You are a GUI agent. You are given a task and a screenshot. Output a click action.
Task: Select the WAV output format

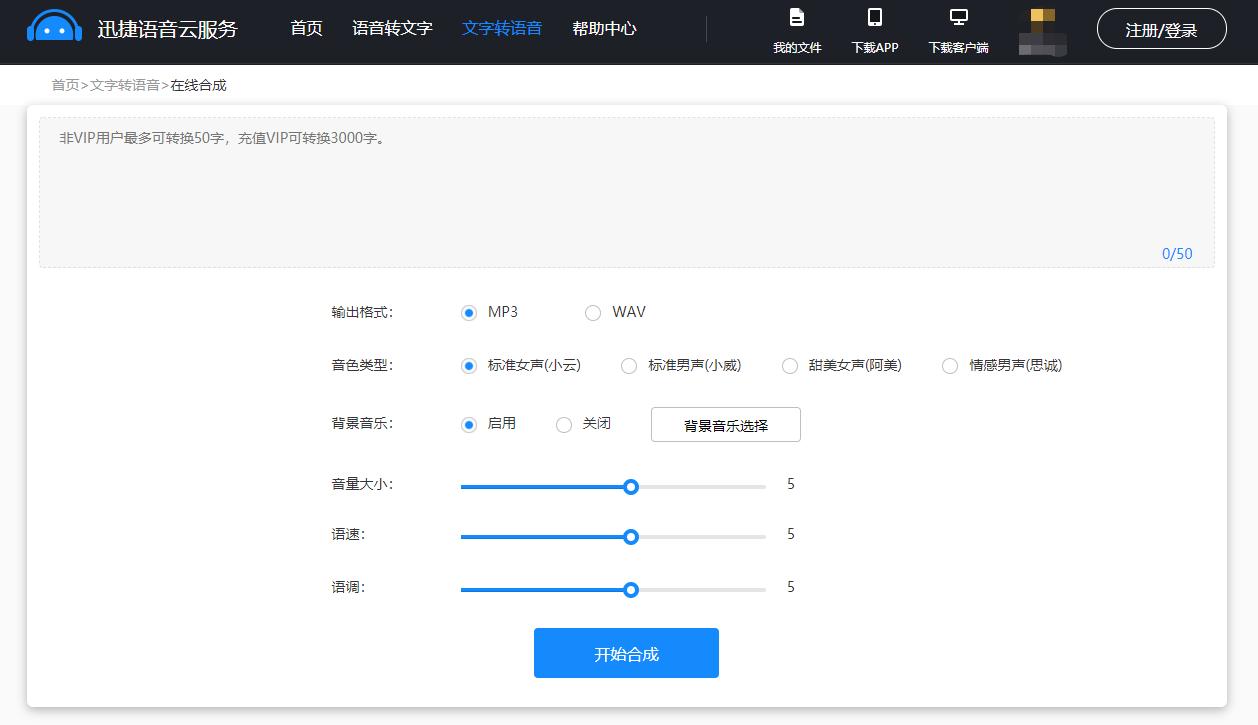[592, 312]
